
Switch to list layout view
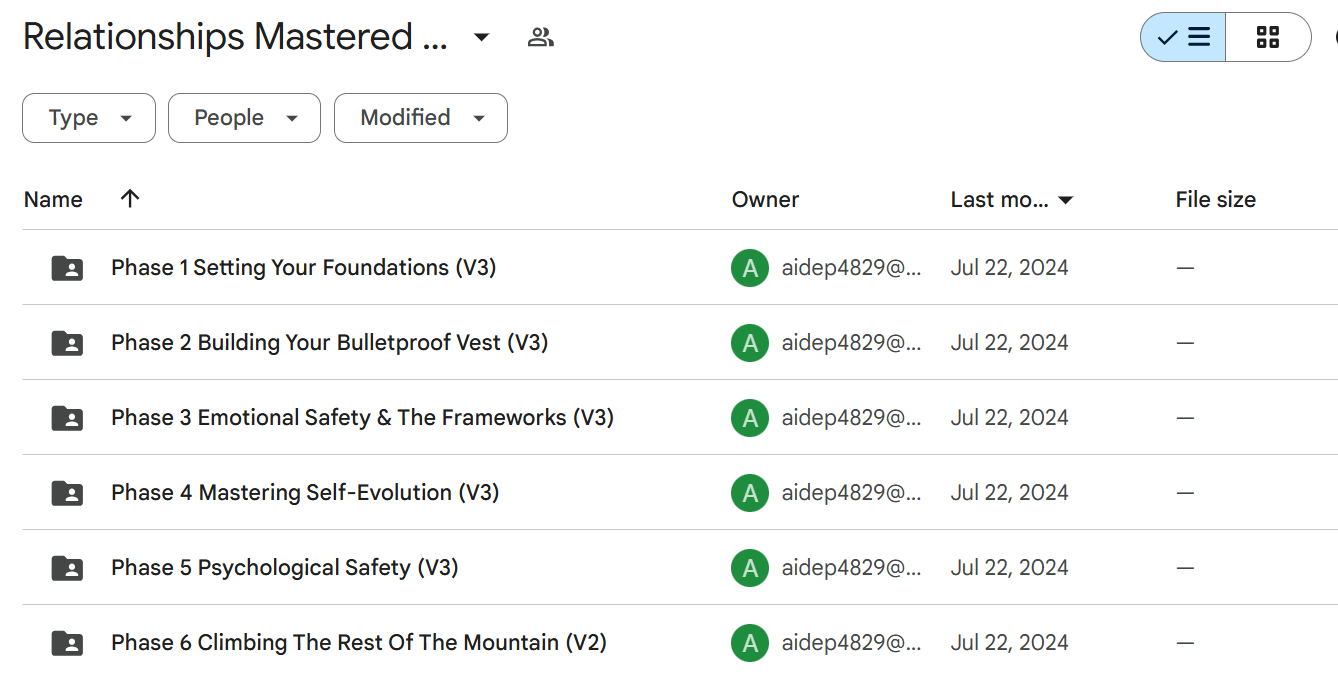pyautogui.click(x=1184, y=38)
